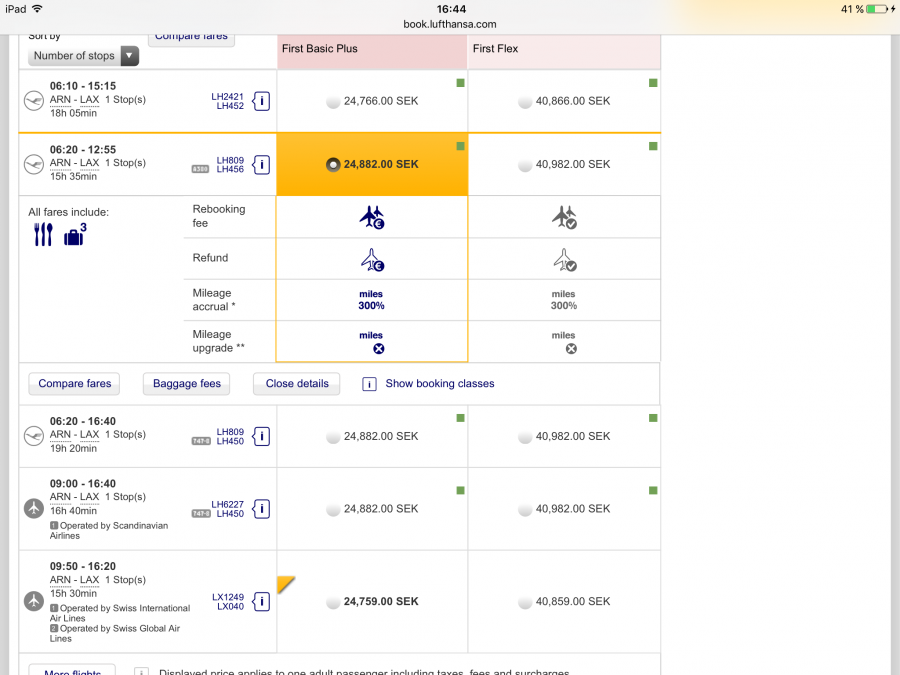Screen dimensions: 900x675
Task: Click LH456 flight number link
Action: click(230, 169)
